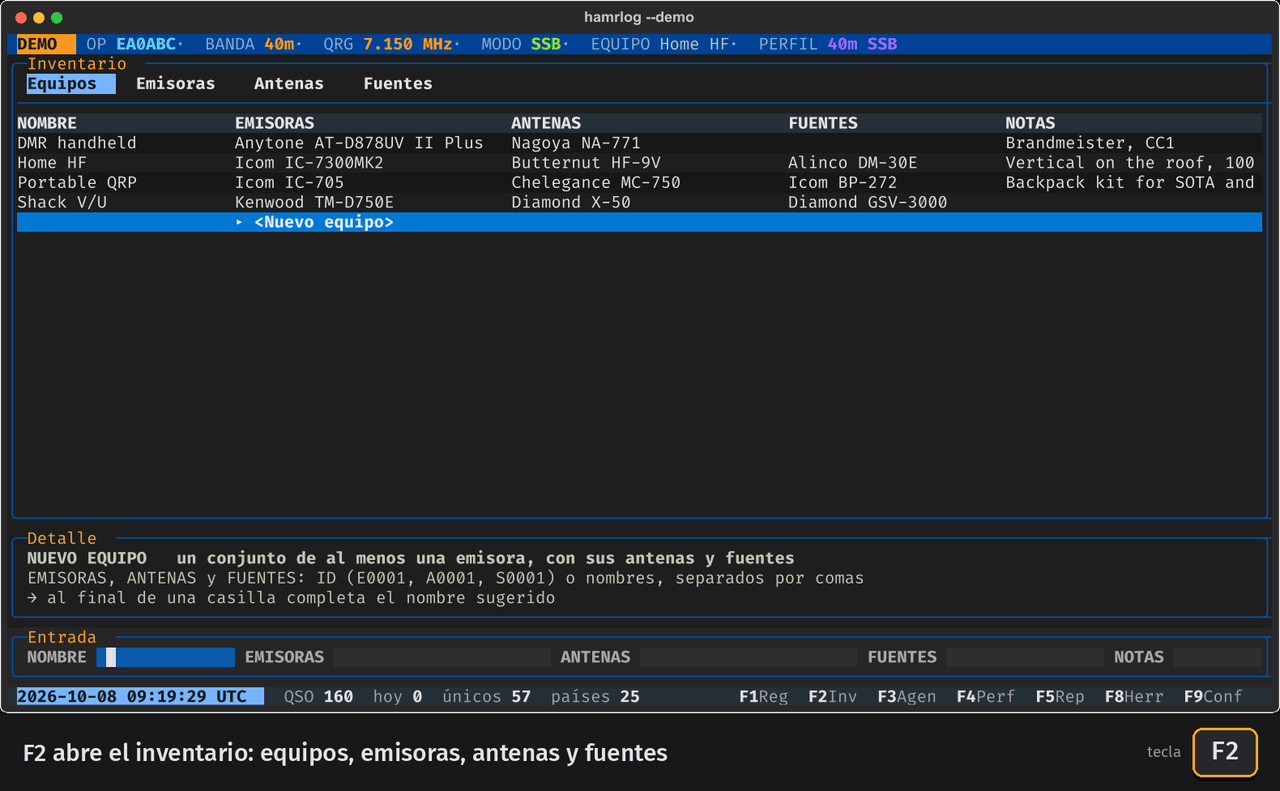Click the Icom BP-272 cell
Image resolution: width=1280 pixels, height=791 pixels.
click(x=843, y=183)
